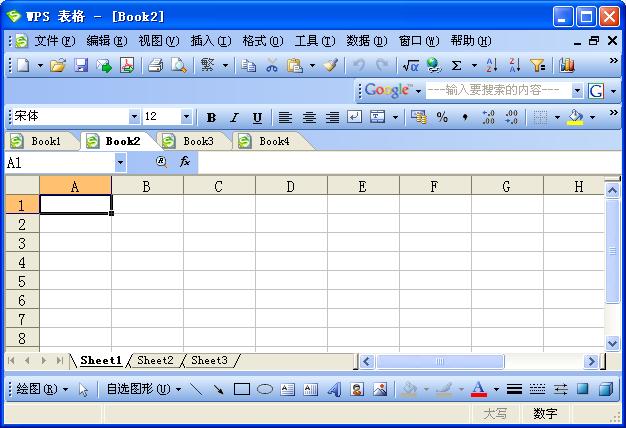Select the Format Painter brush
Screen dimensions: 626x428
(331, 65)
